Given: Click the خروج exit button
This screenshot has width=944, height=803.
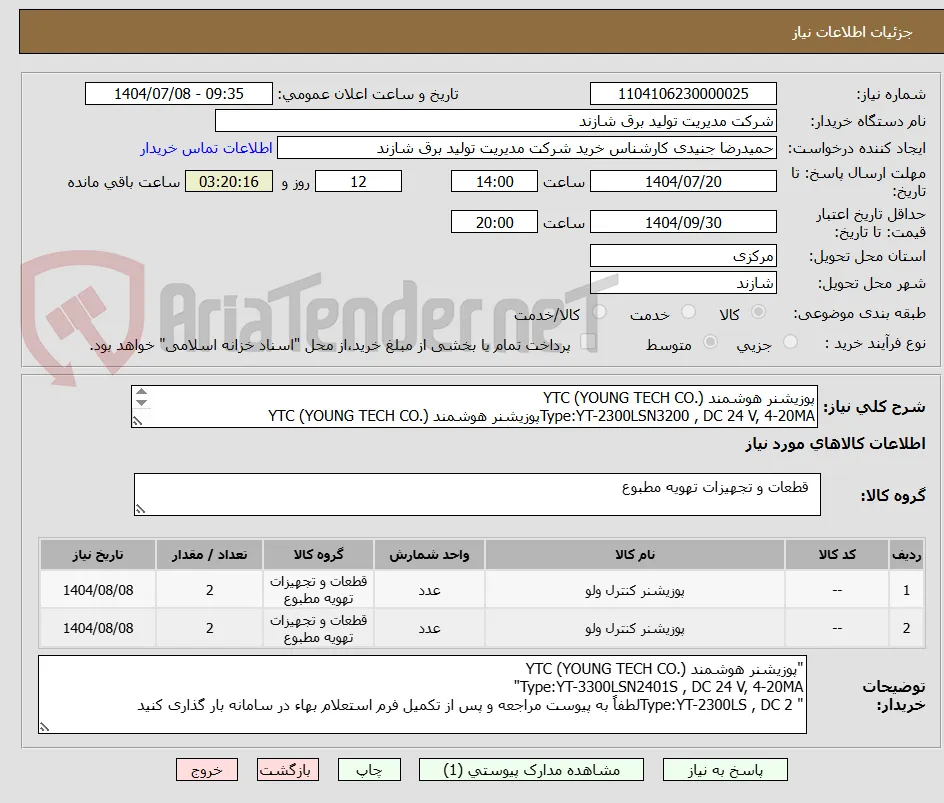Looking at the screenshot, I should tap(207, 770).
